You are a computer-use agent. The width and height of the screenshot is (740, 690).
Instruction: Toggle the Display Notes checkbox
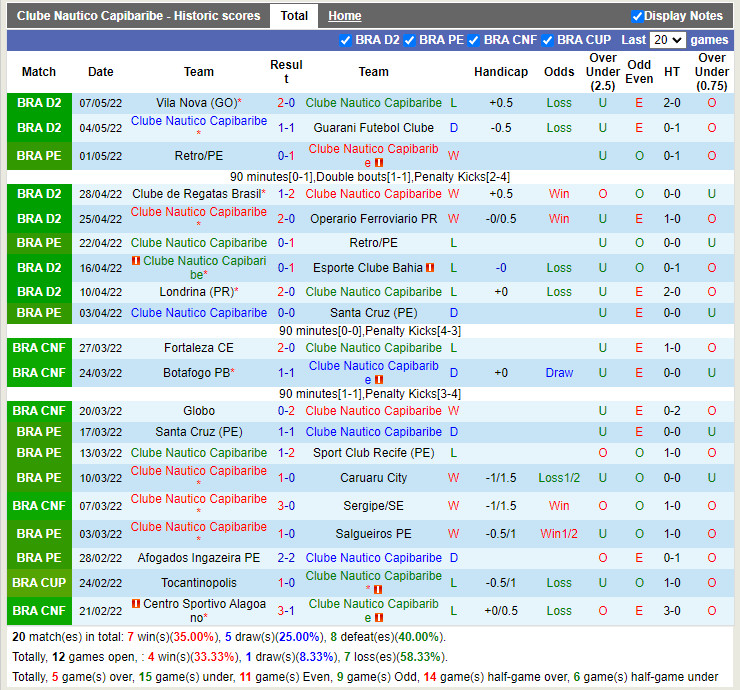[x=637, y=16]
